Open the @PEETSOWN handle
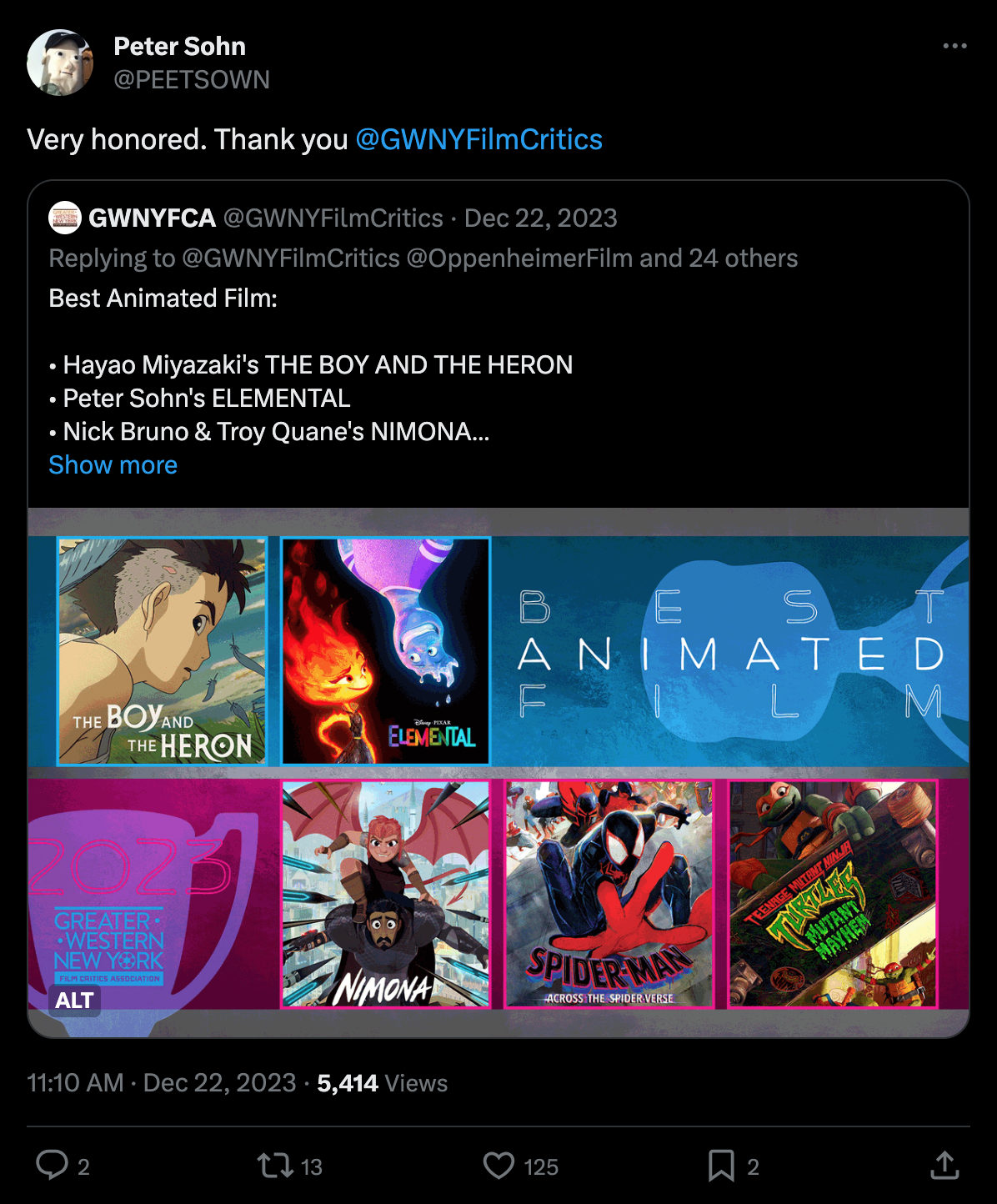 pyautogui.click(x=192, y=79)
